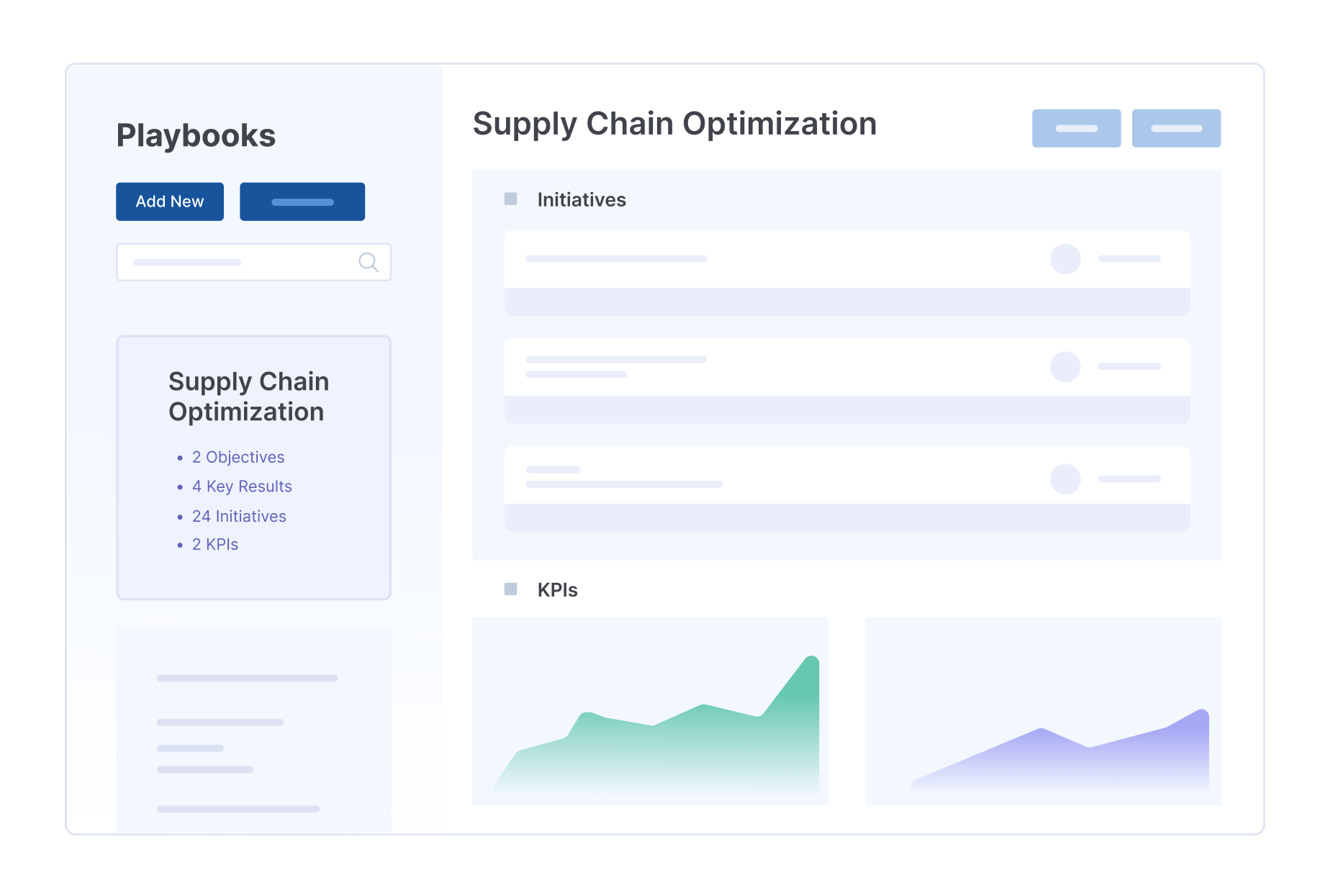Open the green KPI area chart
The height and width of the screenshot is (896, 1328).
coord(650,711)
